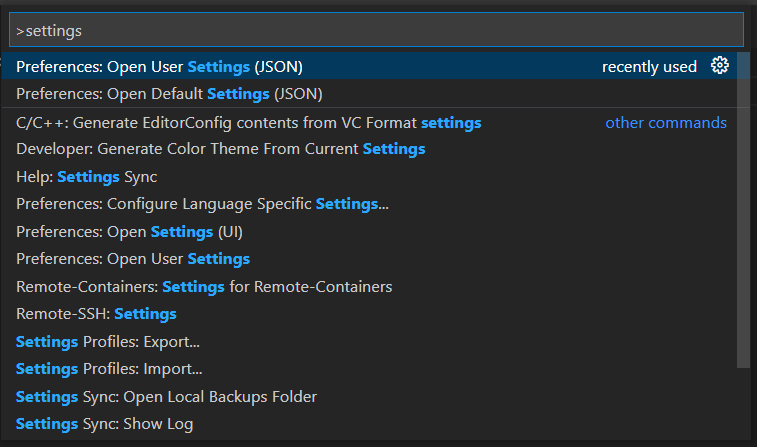Select Configure Language Specific Settings
Viewport: 757px width, 447px height.
(x=202, y=204)
